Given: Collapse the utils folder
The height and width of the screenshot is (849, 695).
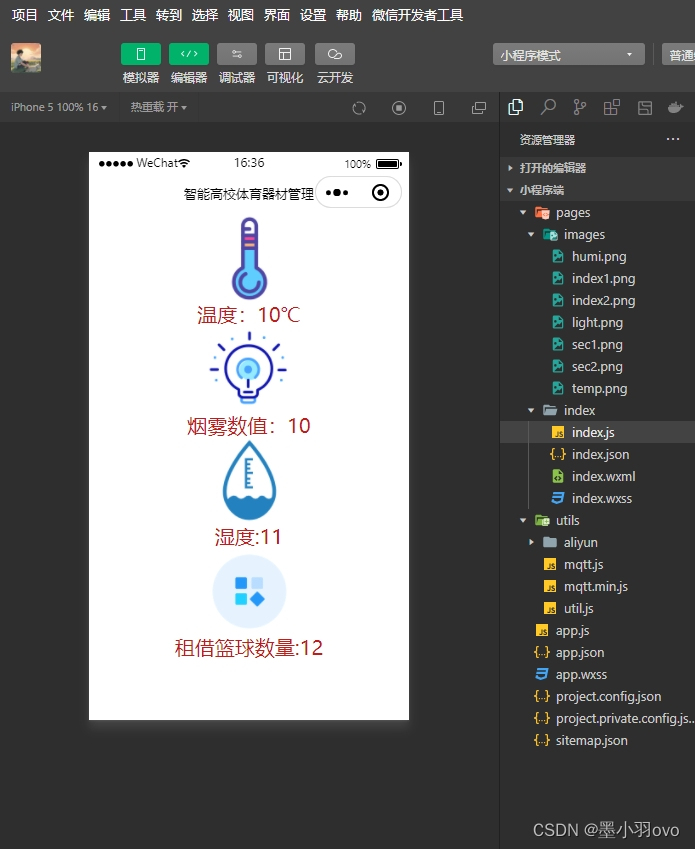Looking at the screenshot, I should tap(598, 520).
